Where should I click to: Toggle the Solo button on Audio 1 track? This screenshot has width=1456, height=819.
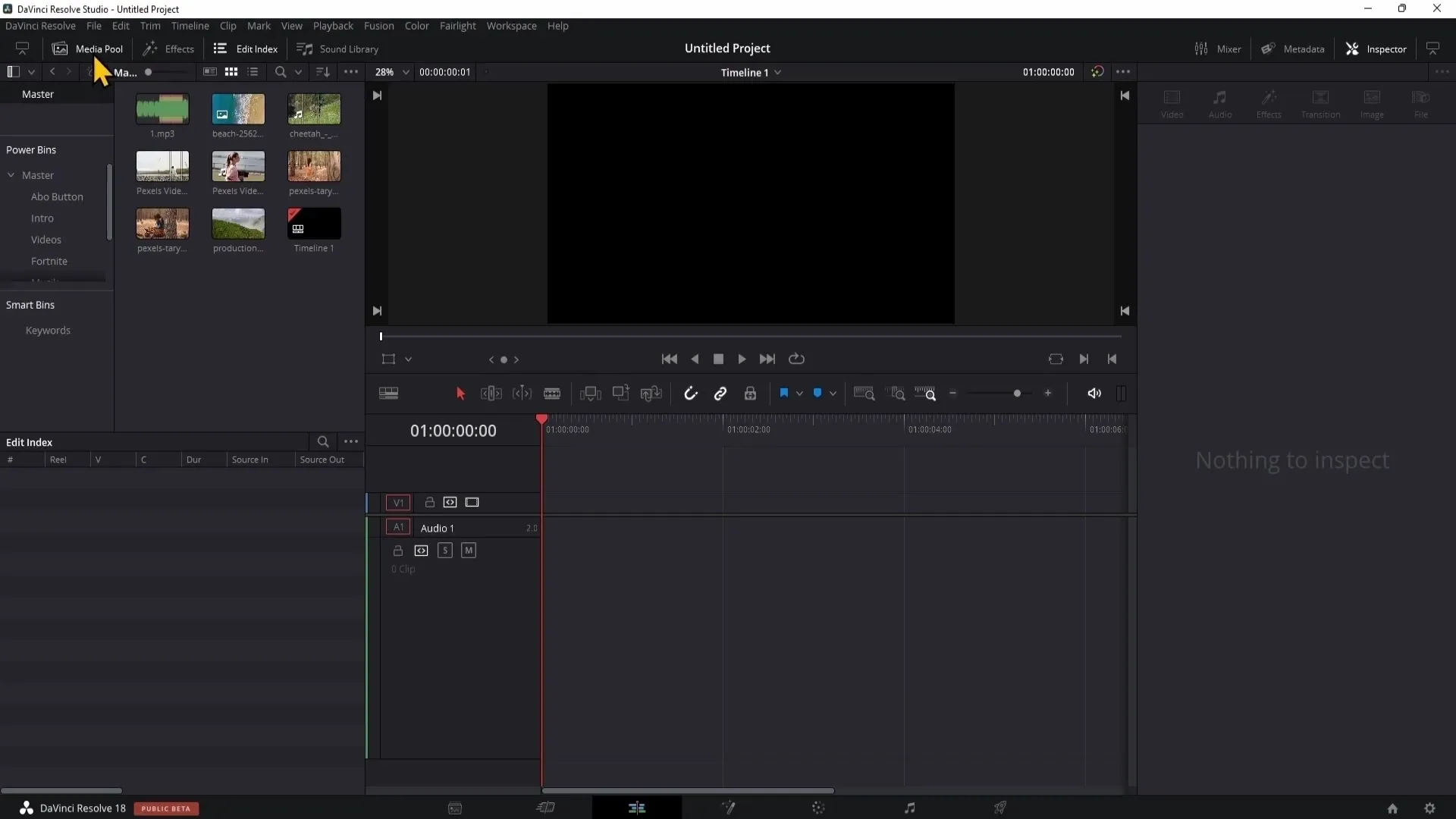point(445,551)
